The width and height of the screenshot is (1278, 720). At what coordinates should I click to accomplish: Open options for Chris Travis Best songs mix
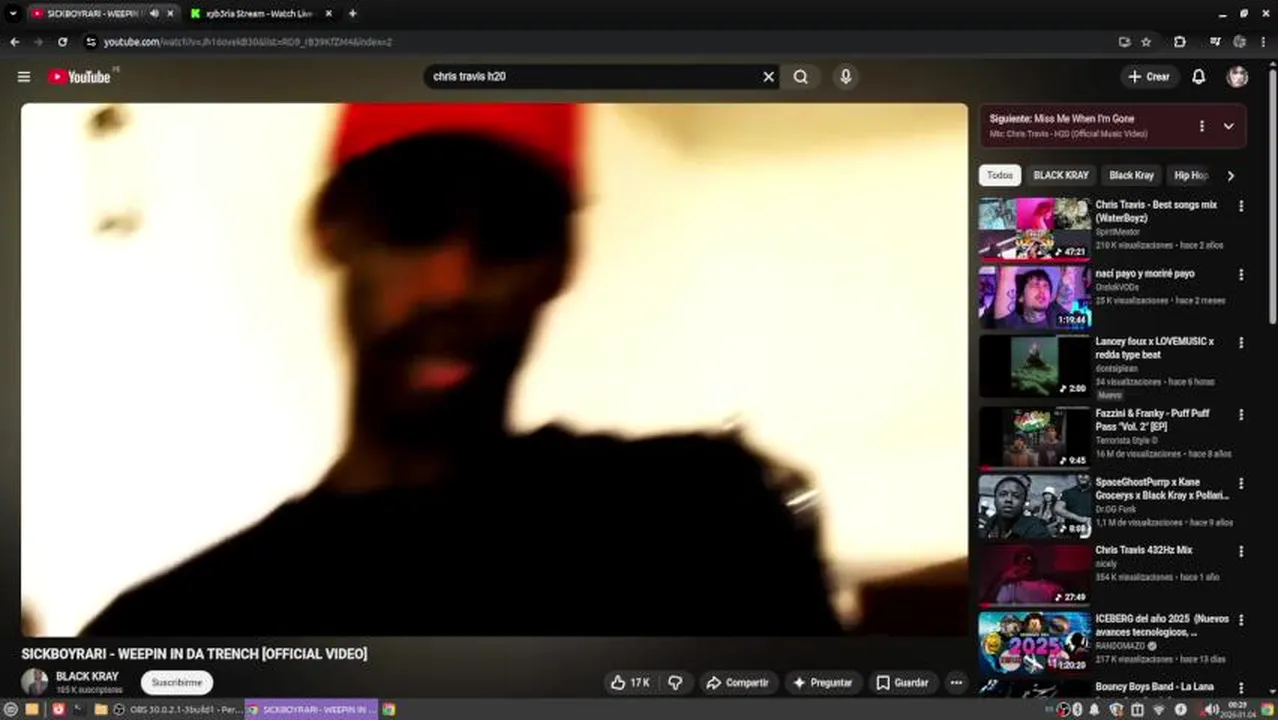coord(1241,206)
